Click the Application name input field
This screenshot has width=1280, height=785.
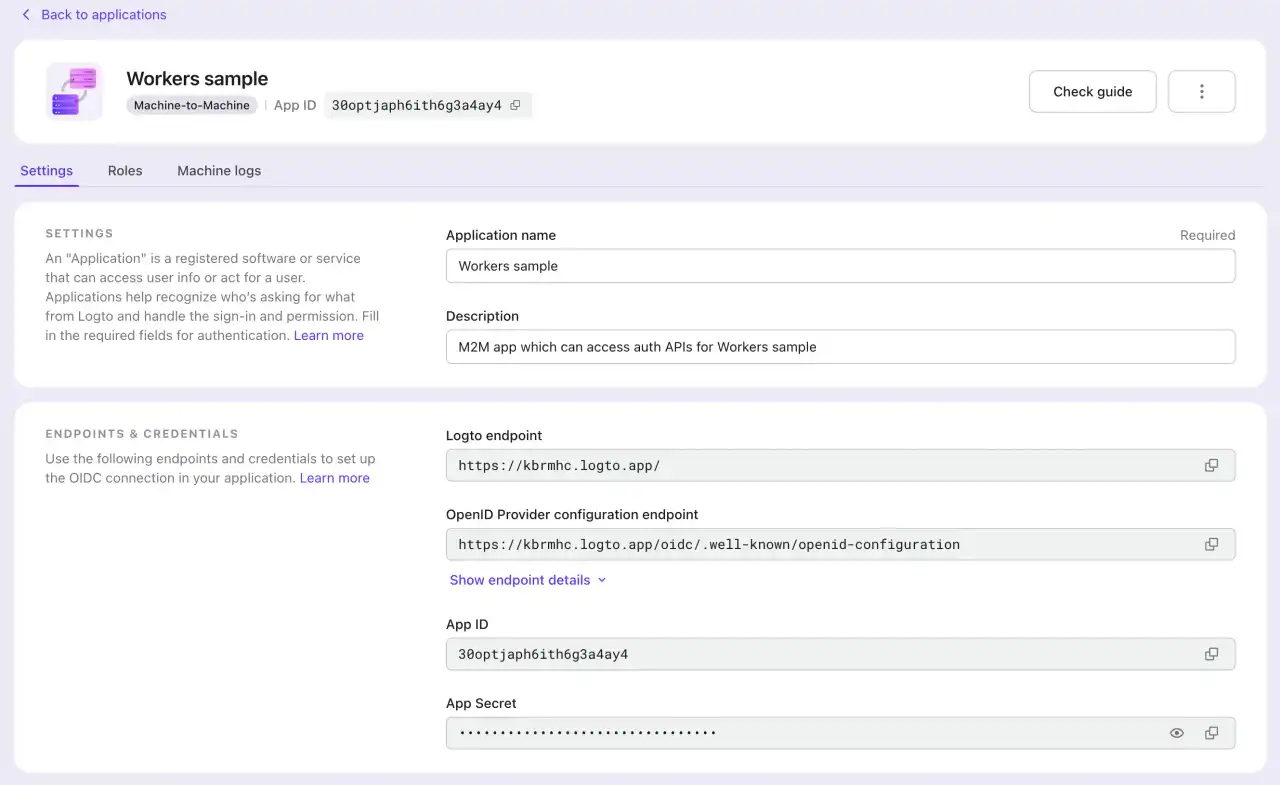click(x=840, y=266)
